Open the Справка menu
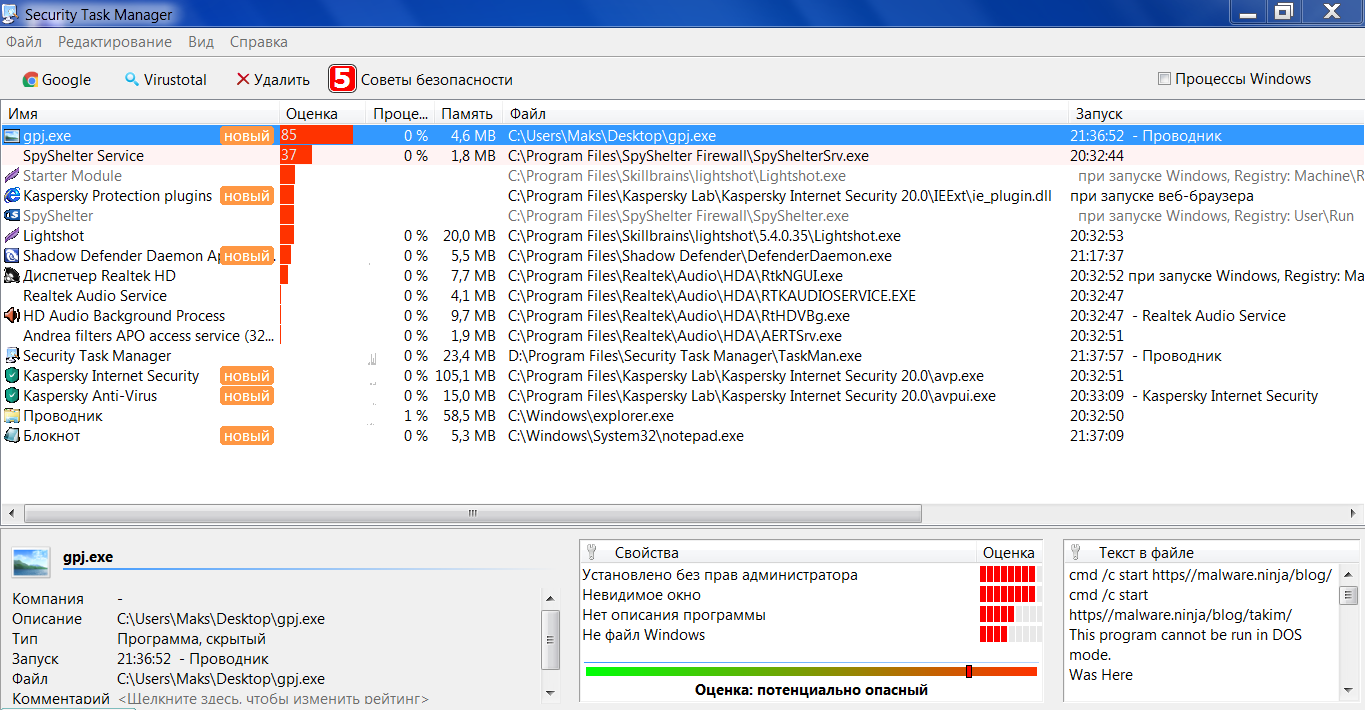 [x=259, y=42]
